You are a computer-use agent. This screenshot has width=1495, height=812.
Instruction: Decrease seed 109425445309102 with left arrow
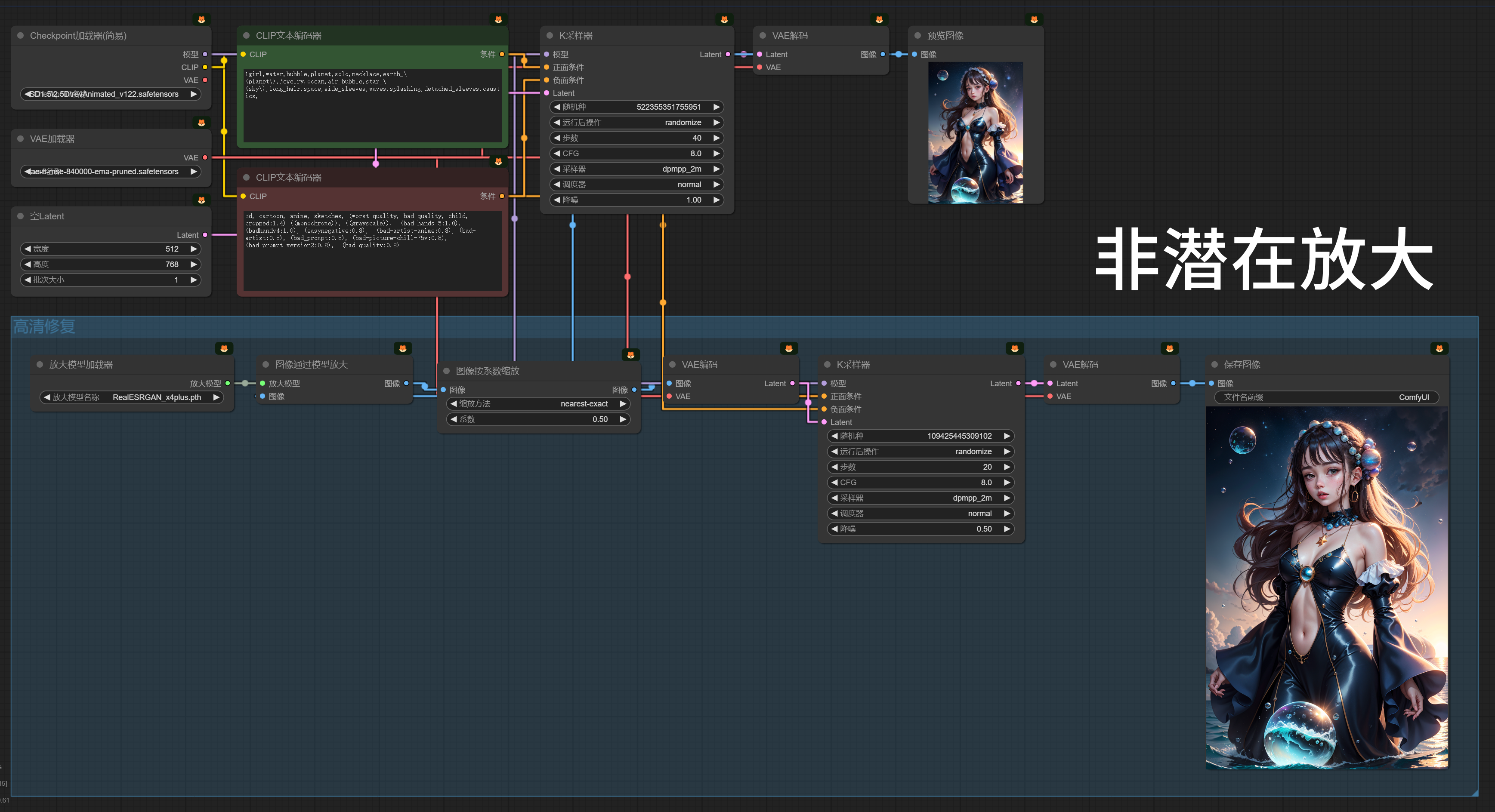(x=834, y=436)
